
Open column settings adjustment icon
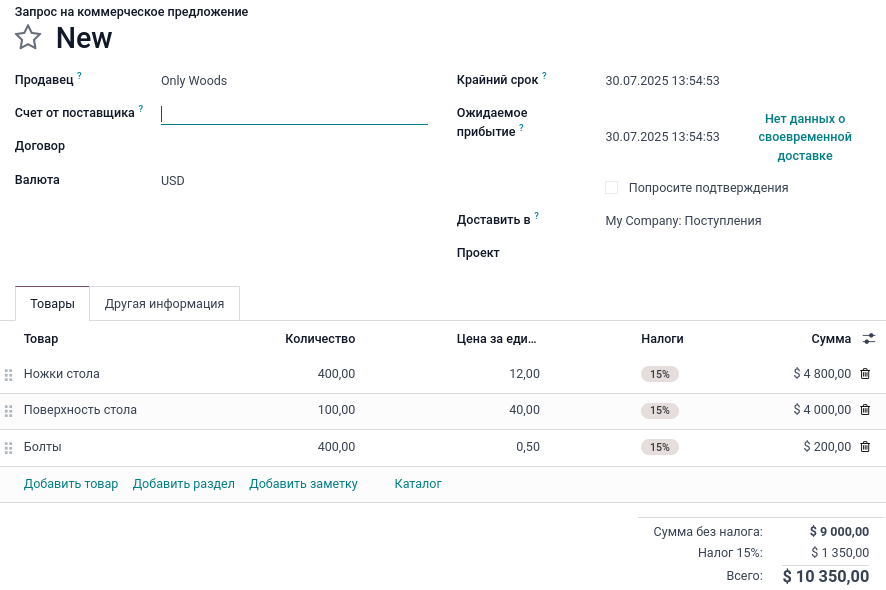pos(869,339)
